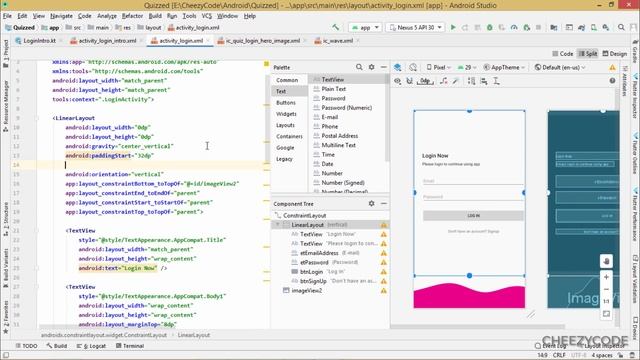Open the Build tool window
This screenshot has height=360, width=640.
(x=57, y=346)
